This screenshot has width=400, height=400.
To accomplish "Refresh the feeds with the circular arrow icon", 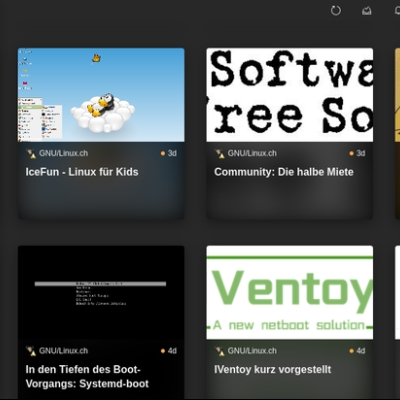I will coord(336,11).
